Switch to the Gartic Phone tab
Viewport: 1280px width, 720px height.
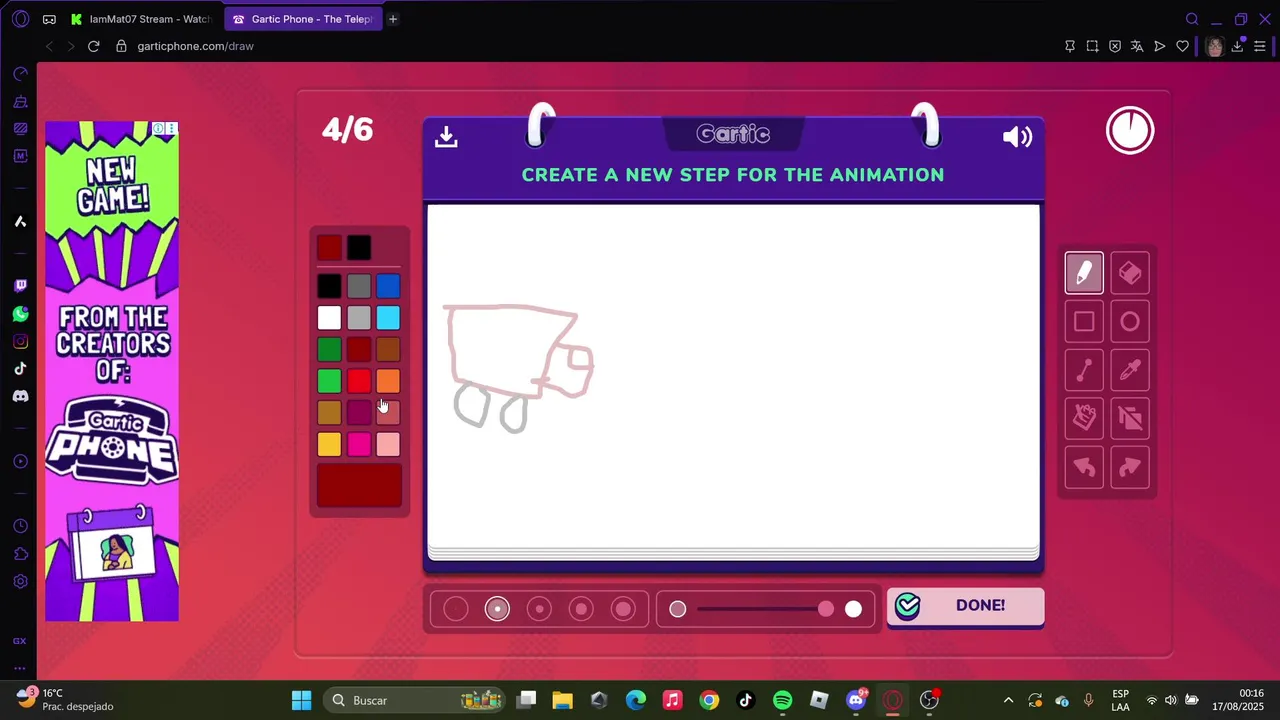pyautogui.click(x=302, y=19)
